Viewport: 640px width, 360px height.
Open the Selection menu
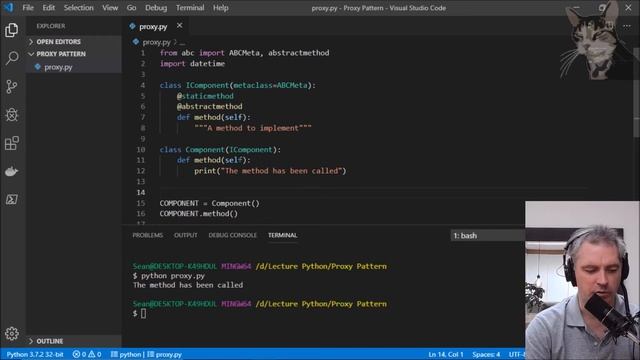78,8
